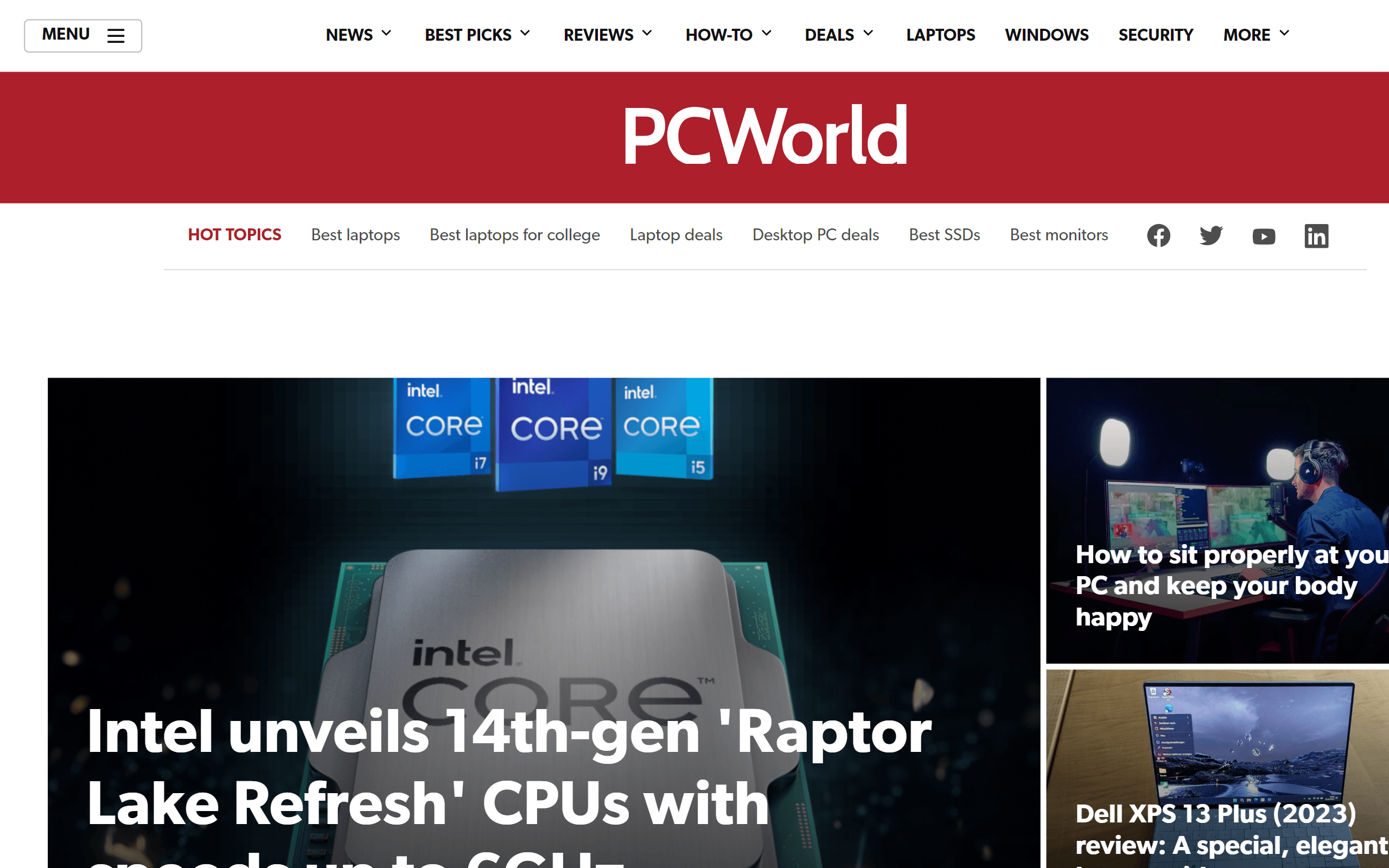
Task: Open the Security navigation item
Action: click(1155, 35)
